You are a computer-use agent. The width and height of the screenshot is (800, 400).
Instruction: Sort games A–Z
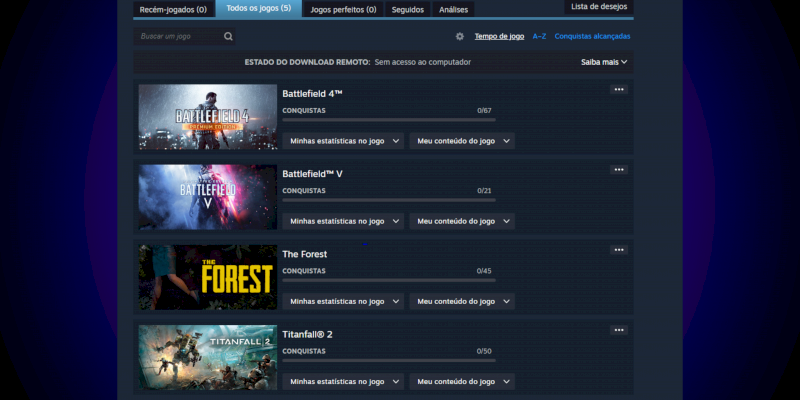[x=539, y=36]
